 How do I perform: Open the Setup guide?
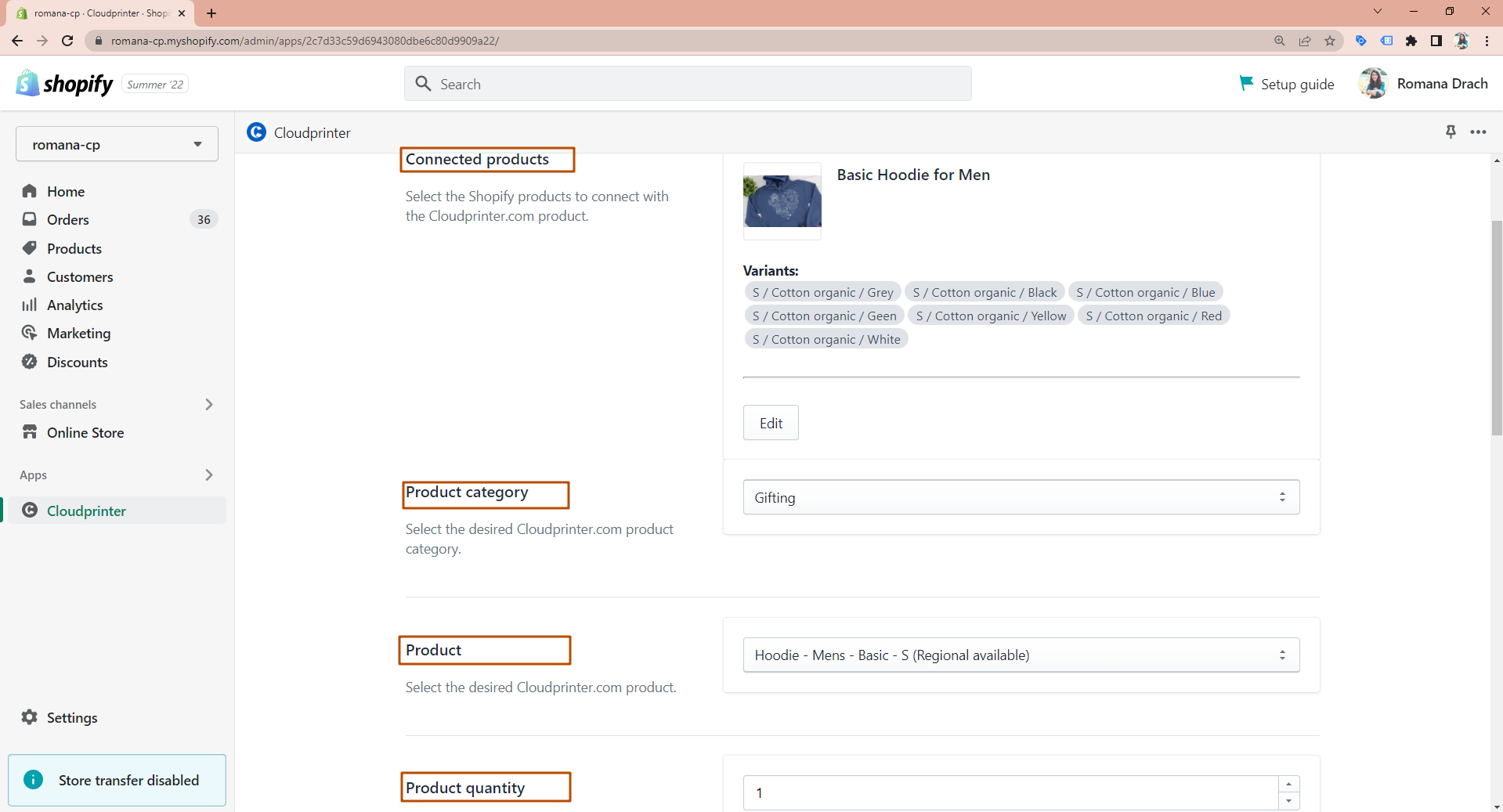pyautogui.click(x=1287, y=84)
